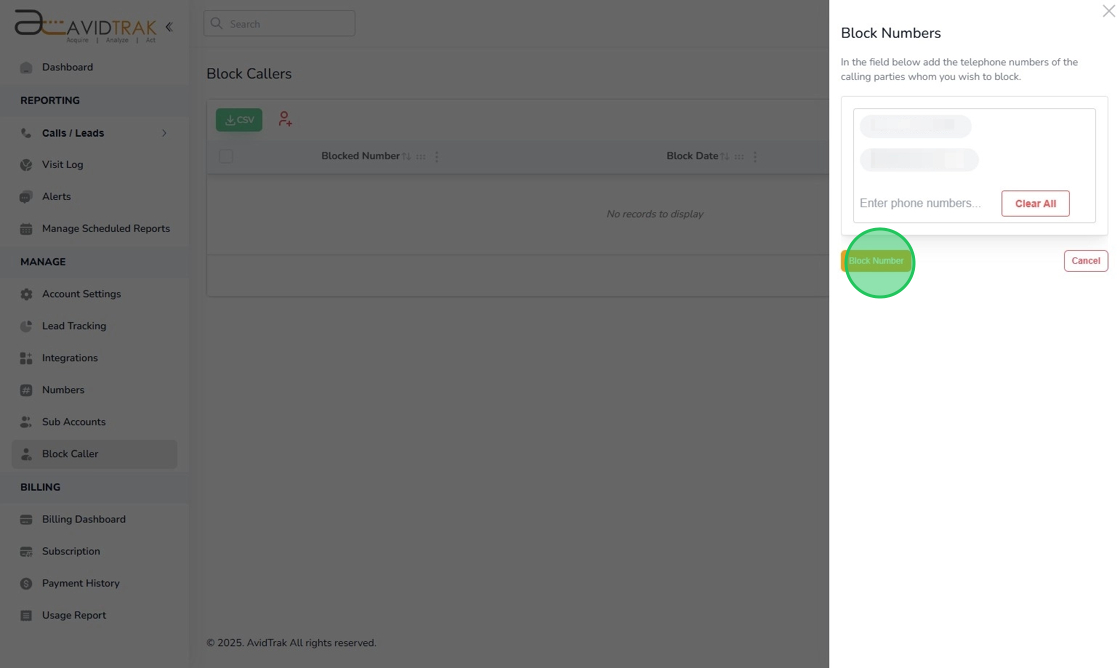Expand the Calls / Leads chevron
Image resolution: width=1120 pixels, height=668 pixels.
[164, 133]
